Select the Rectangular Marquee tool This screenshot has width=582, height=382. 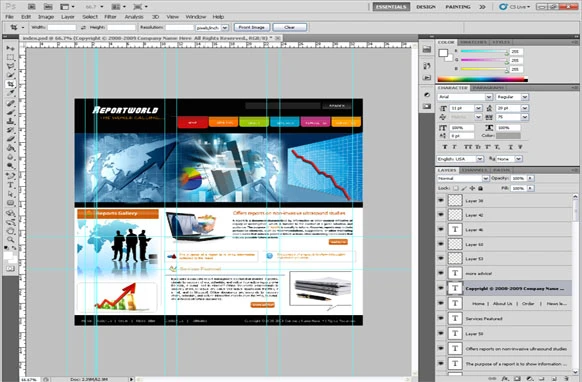pos(10,58)
